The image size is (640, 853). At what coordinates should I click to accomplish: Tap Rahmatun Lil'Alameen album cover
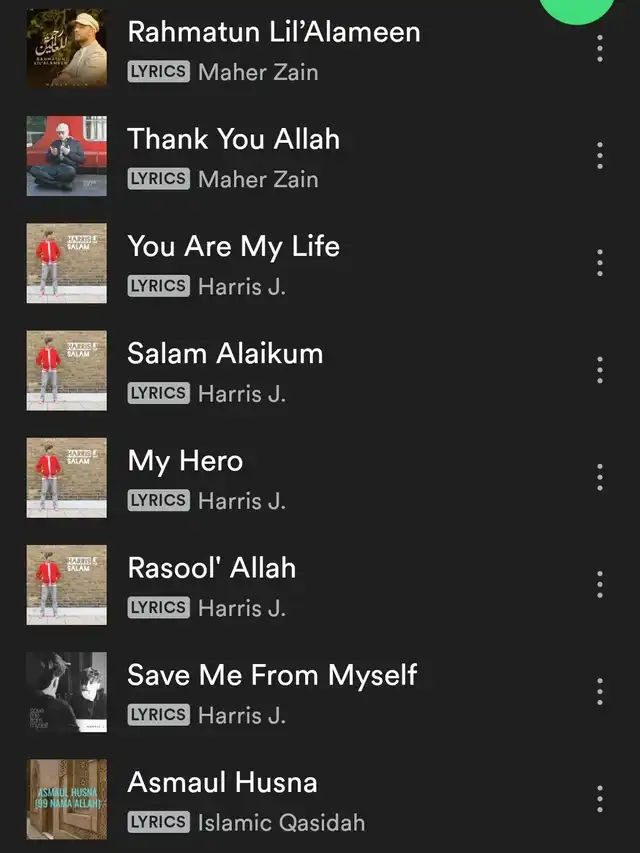[x=67, y=48]
